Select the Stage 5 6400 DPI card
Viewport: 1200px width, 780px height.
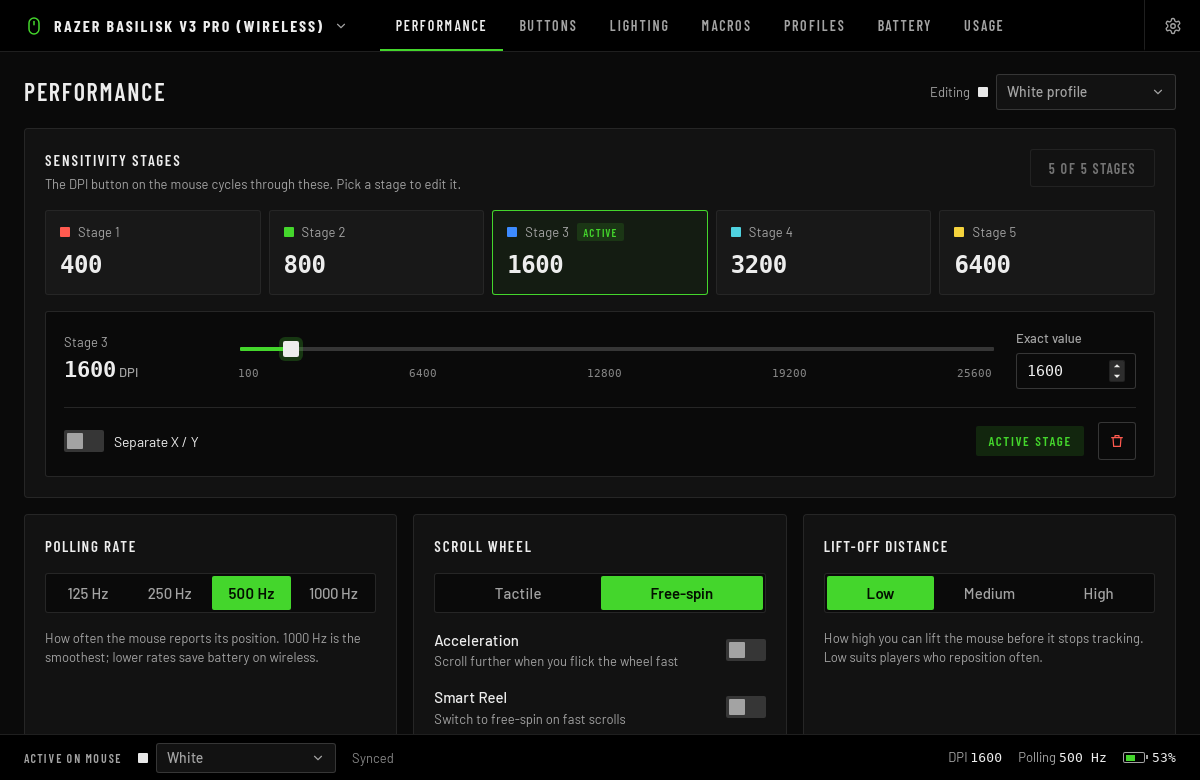pyautogui.click(x=1047, y=252)
